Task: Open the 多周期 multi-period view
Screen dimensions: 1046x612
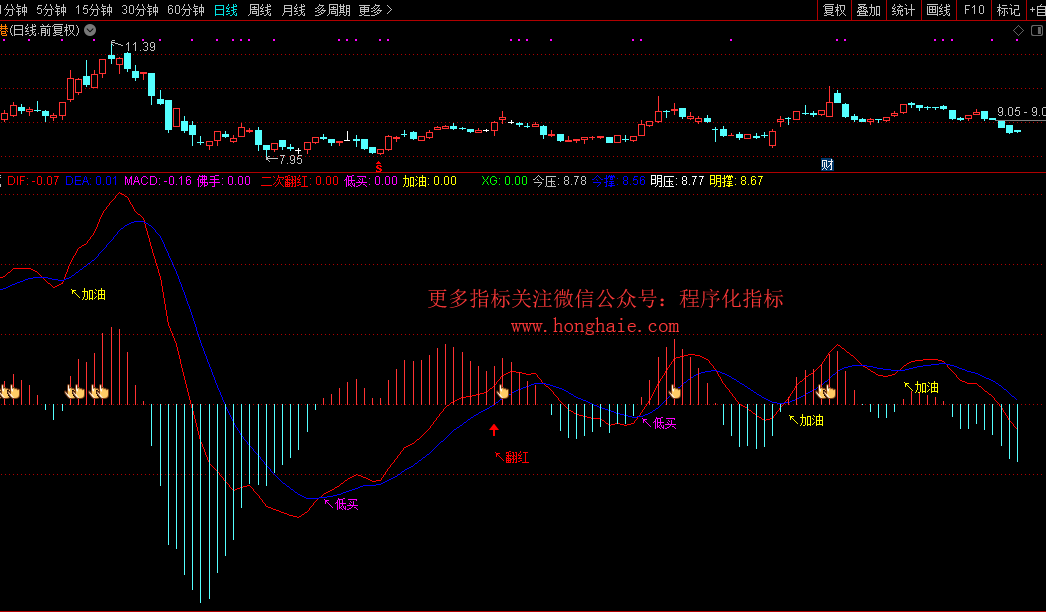Action: pyautogui.click(x=332, y=10)
